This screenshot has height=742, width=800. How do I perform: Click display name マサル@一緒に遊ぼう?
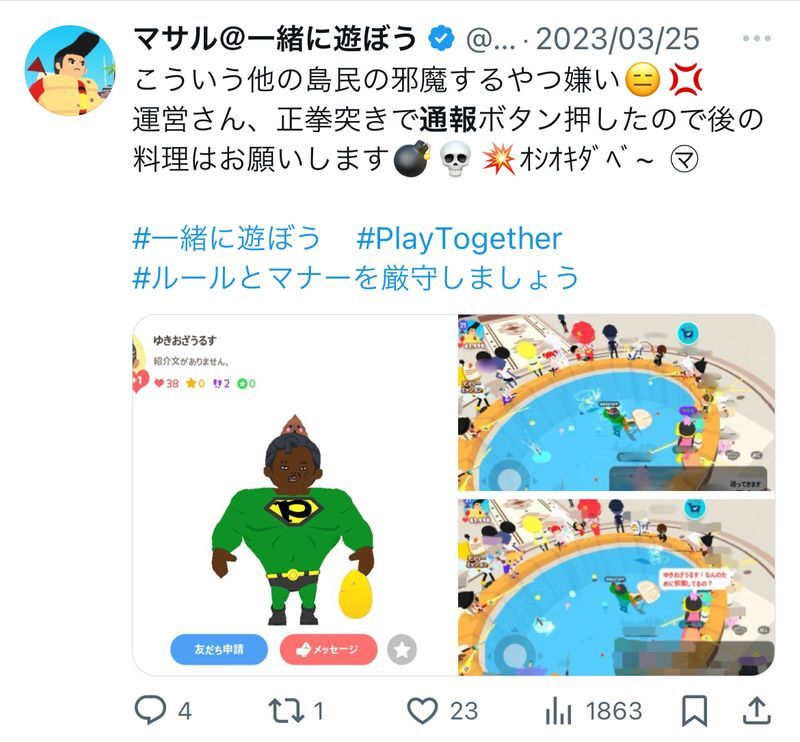point(275,38)
